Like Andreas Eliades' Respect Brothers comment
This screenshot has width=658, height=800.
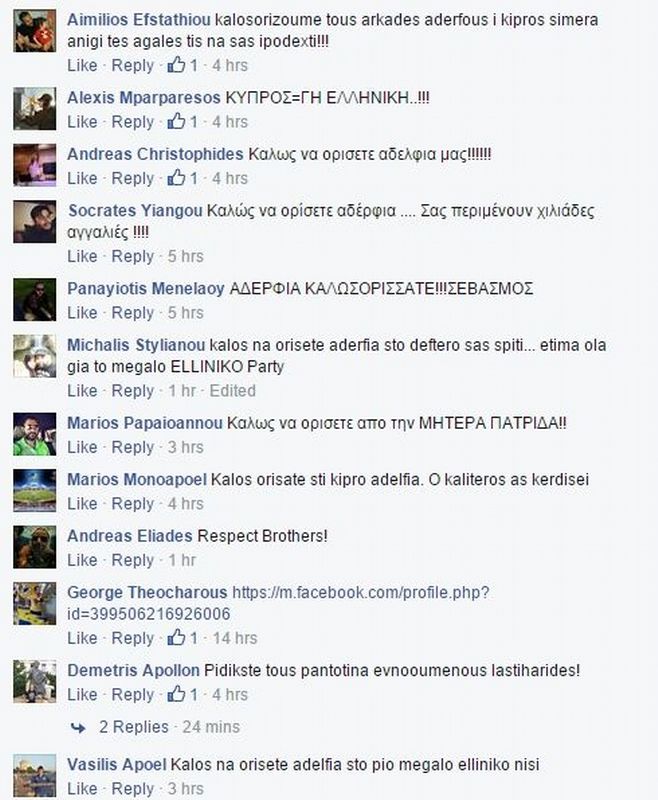[82, 560]
